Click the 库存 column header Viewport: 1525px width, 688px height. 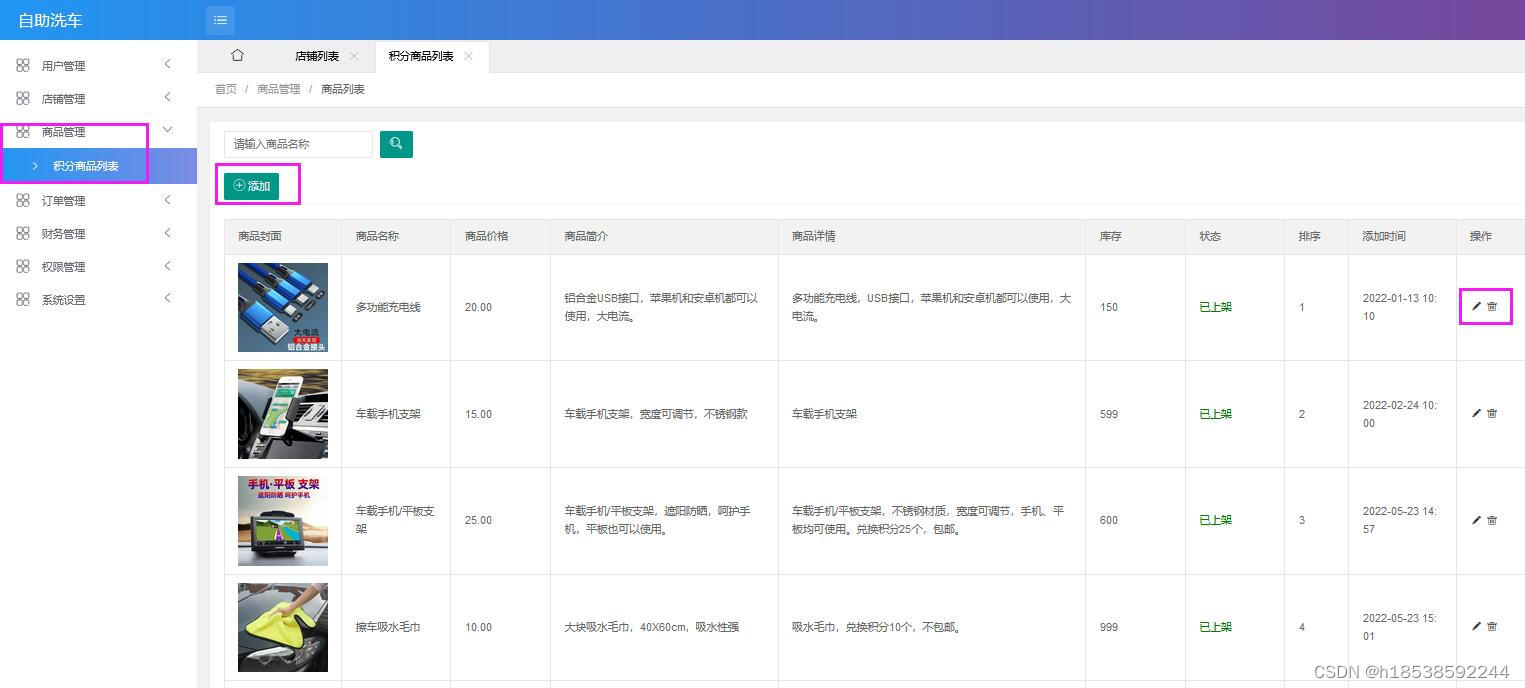click(1110, 236)
